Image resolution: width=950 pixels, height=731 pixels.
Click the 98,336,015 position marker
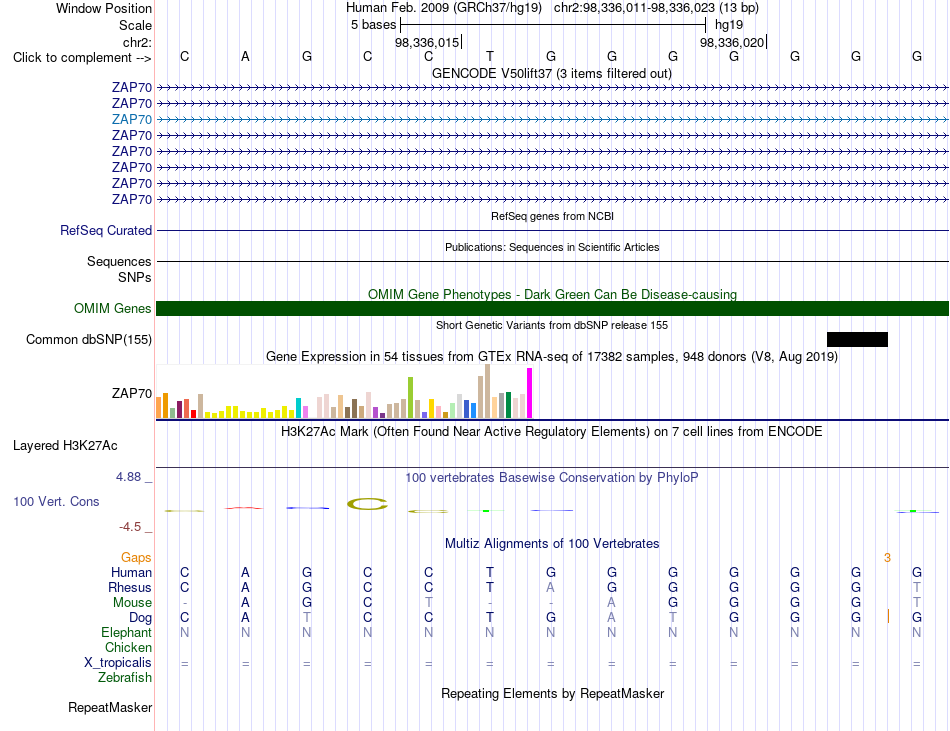click(x=427, y=42)
